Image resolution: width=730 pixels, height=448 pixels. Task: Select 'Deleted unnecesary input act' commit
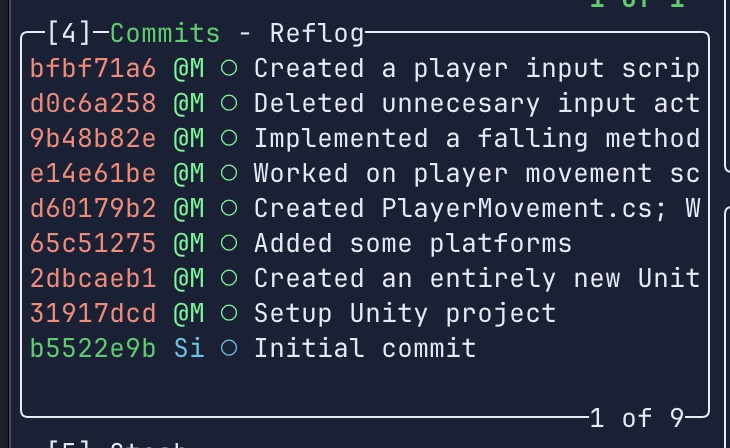476,104
